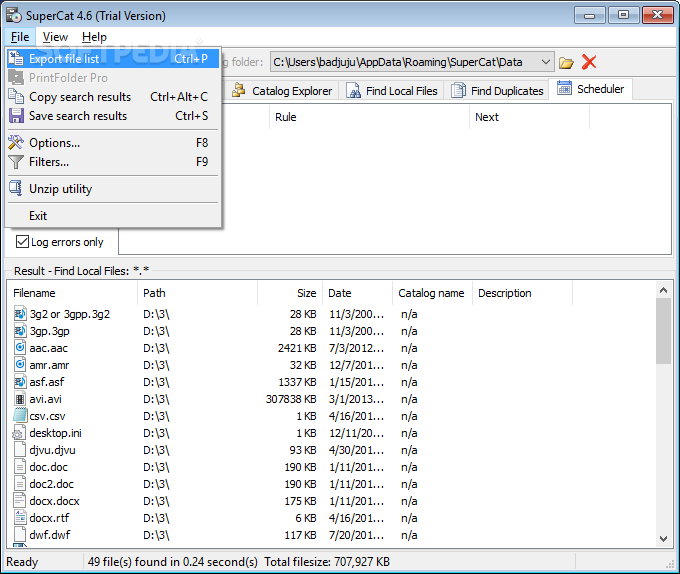Click the 49 file(s) found status text
This screenshot has width=680, height=574.
tap(173, 562)
